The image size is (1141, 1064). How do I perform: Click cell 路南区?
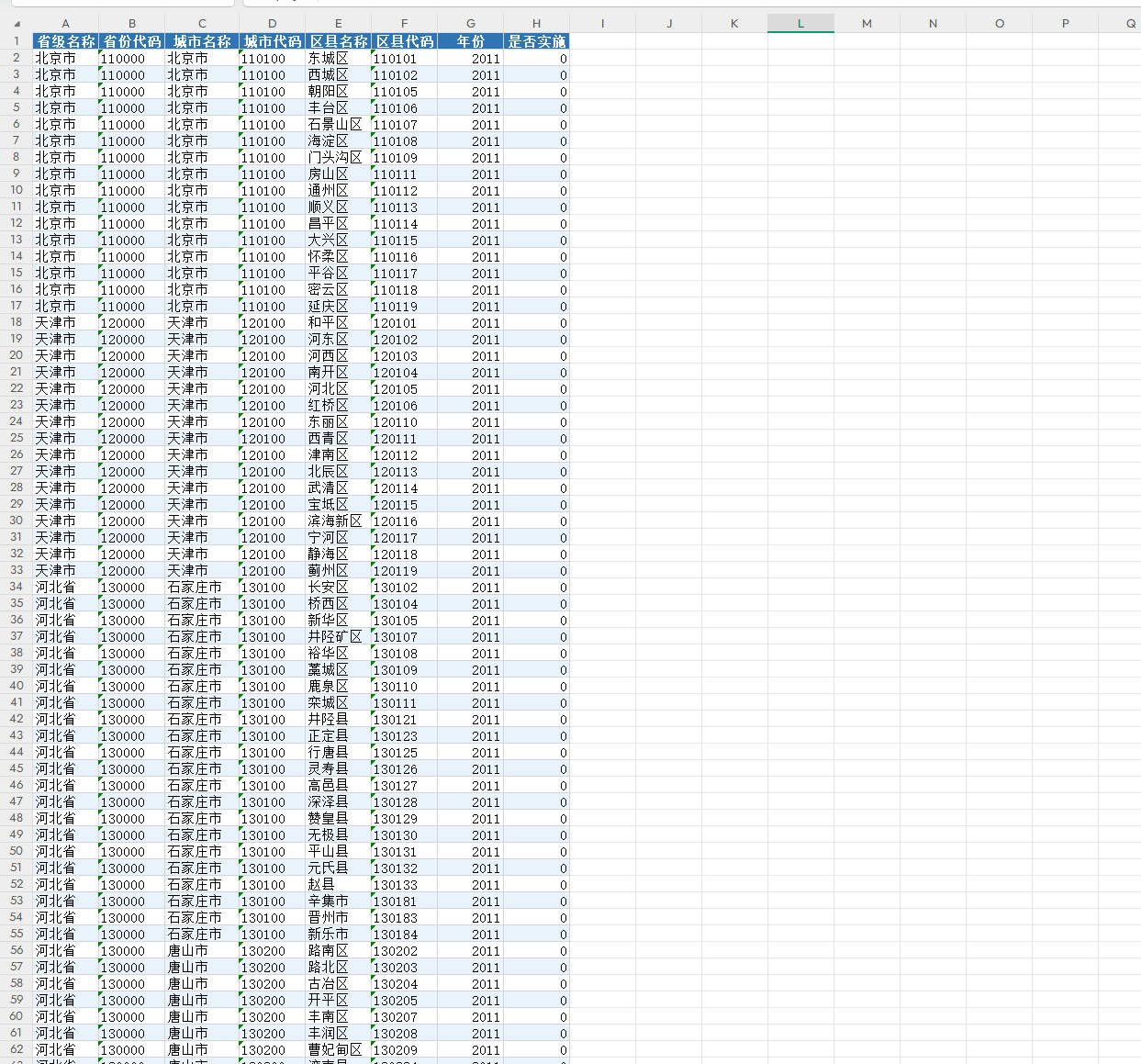pos(339,950)
